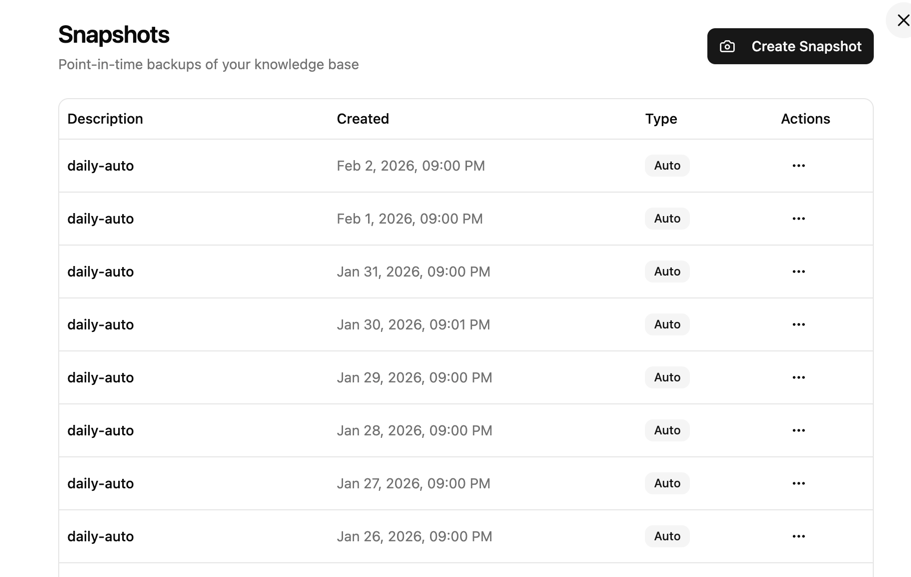Open ellipsis menu on Jan 28 row
This screenshot has width=911, height=577.
click(x=798, y=430)
